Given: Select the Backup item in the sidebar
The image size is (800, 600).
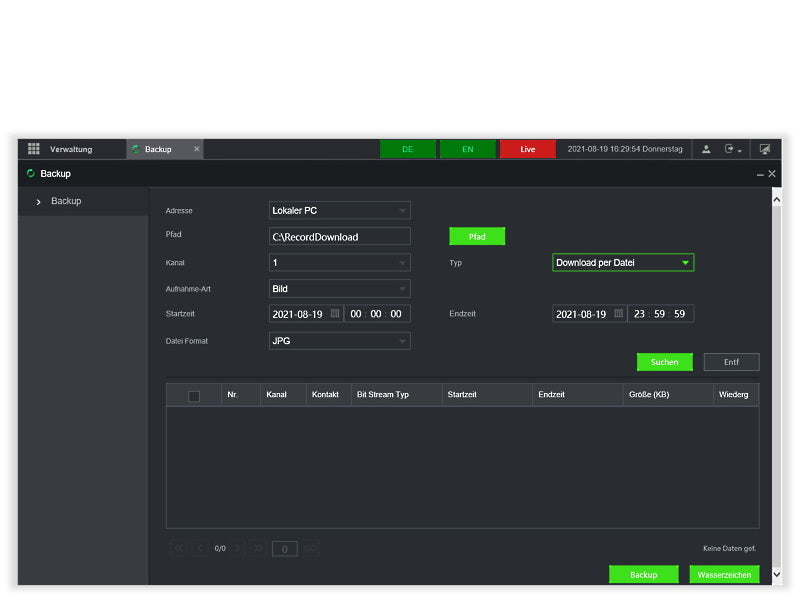Looking at the screenshot, I should [x=66, y=201].
